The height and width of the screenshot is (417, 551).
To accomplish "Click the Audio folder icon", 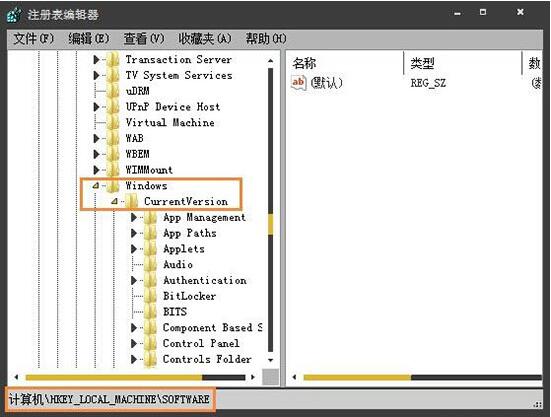I will point(151,265).
